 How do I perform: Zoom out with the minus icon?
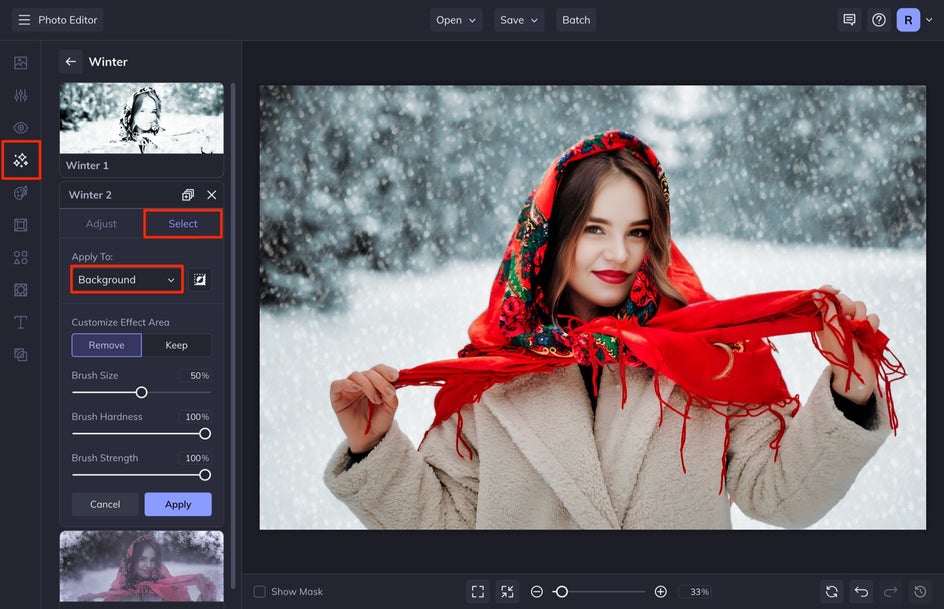[536, 592]
